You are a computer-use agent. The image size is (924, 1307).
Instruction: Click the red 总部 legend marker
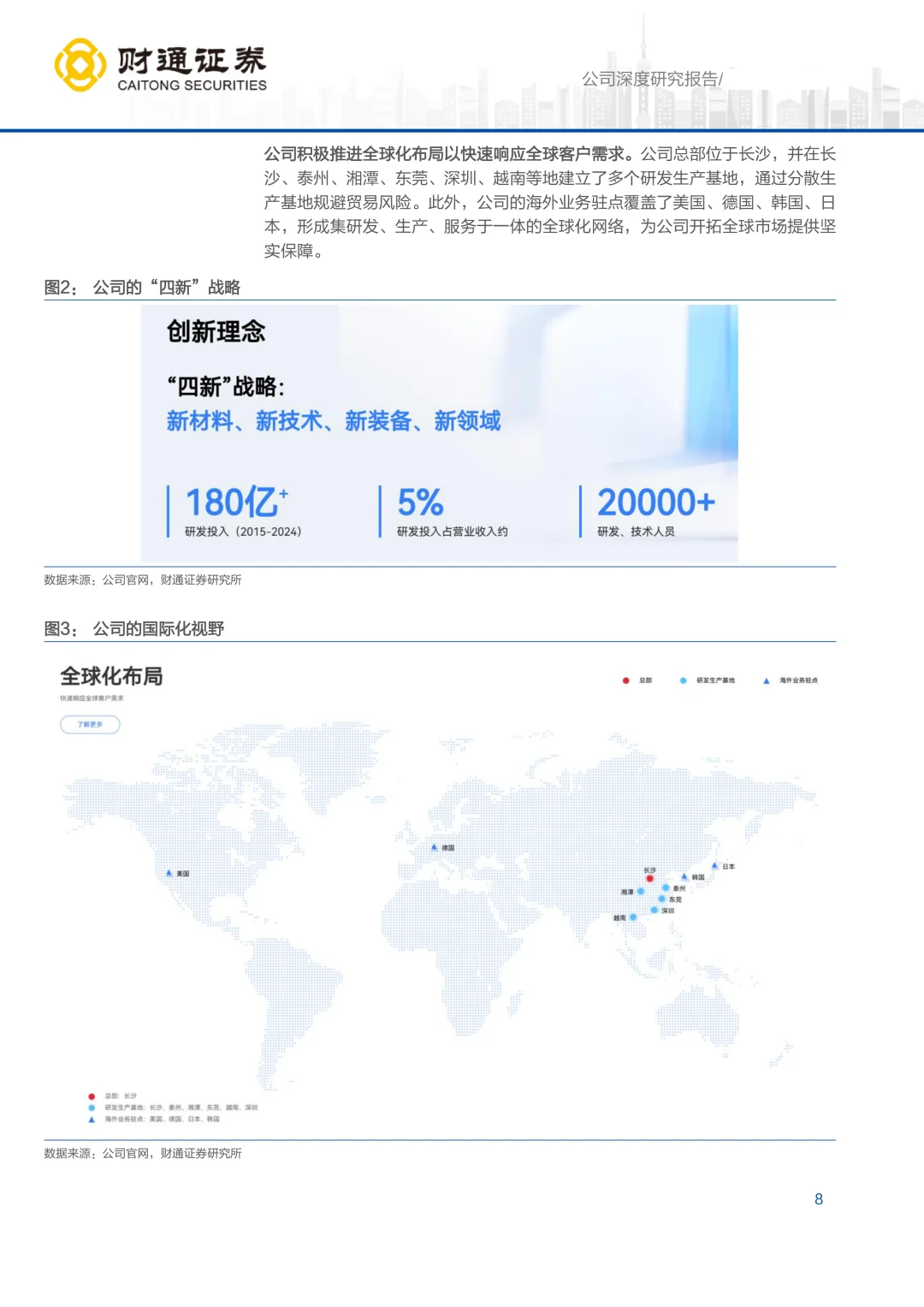pos(626,680)
